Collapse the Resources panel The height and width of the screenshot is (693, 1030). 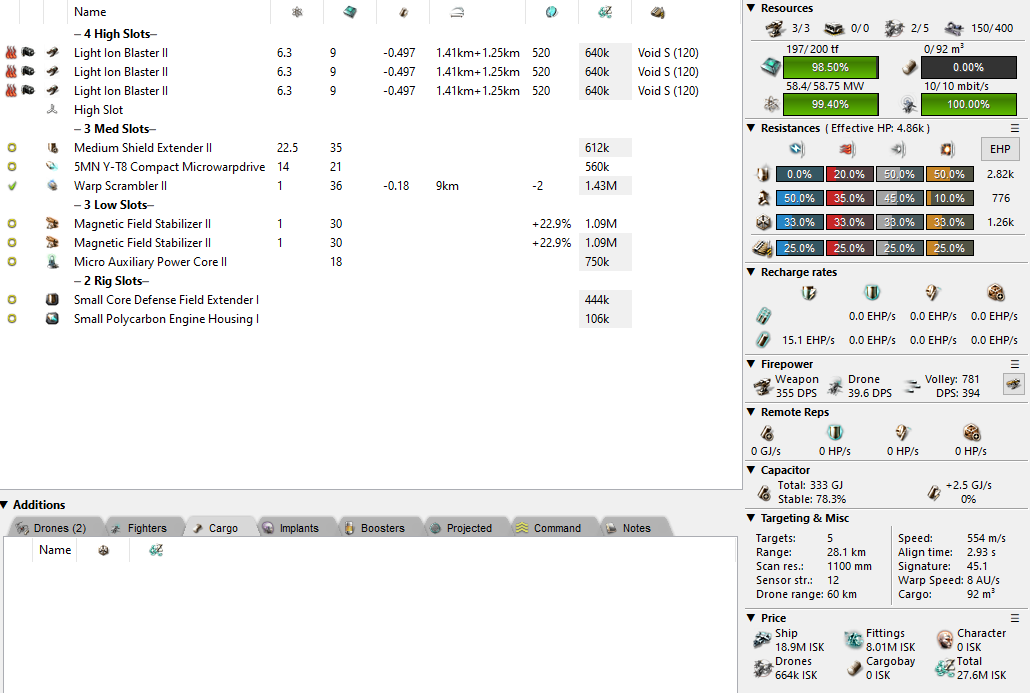coord(752,8)
